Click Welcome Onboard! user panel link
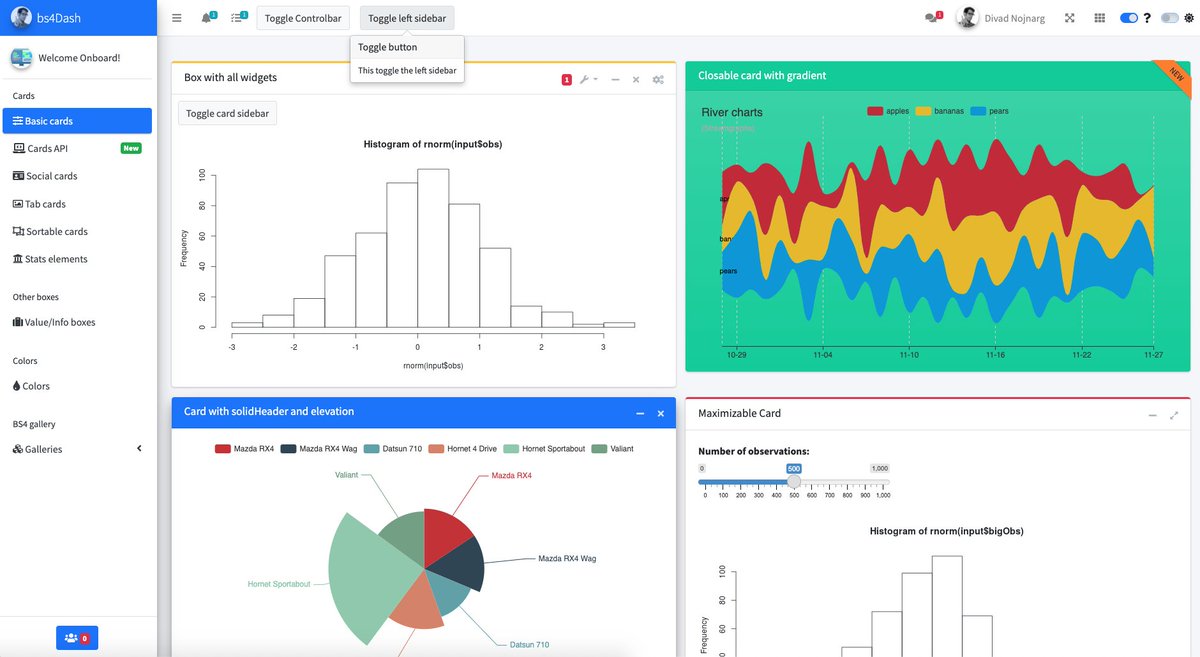This screenshot has width=1200, height=657. [79, 58]
